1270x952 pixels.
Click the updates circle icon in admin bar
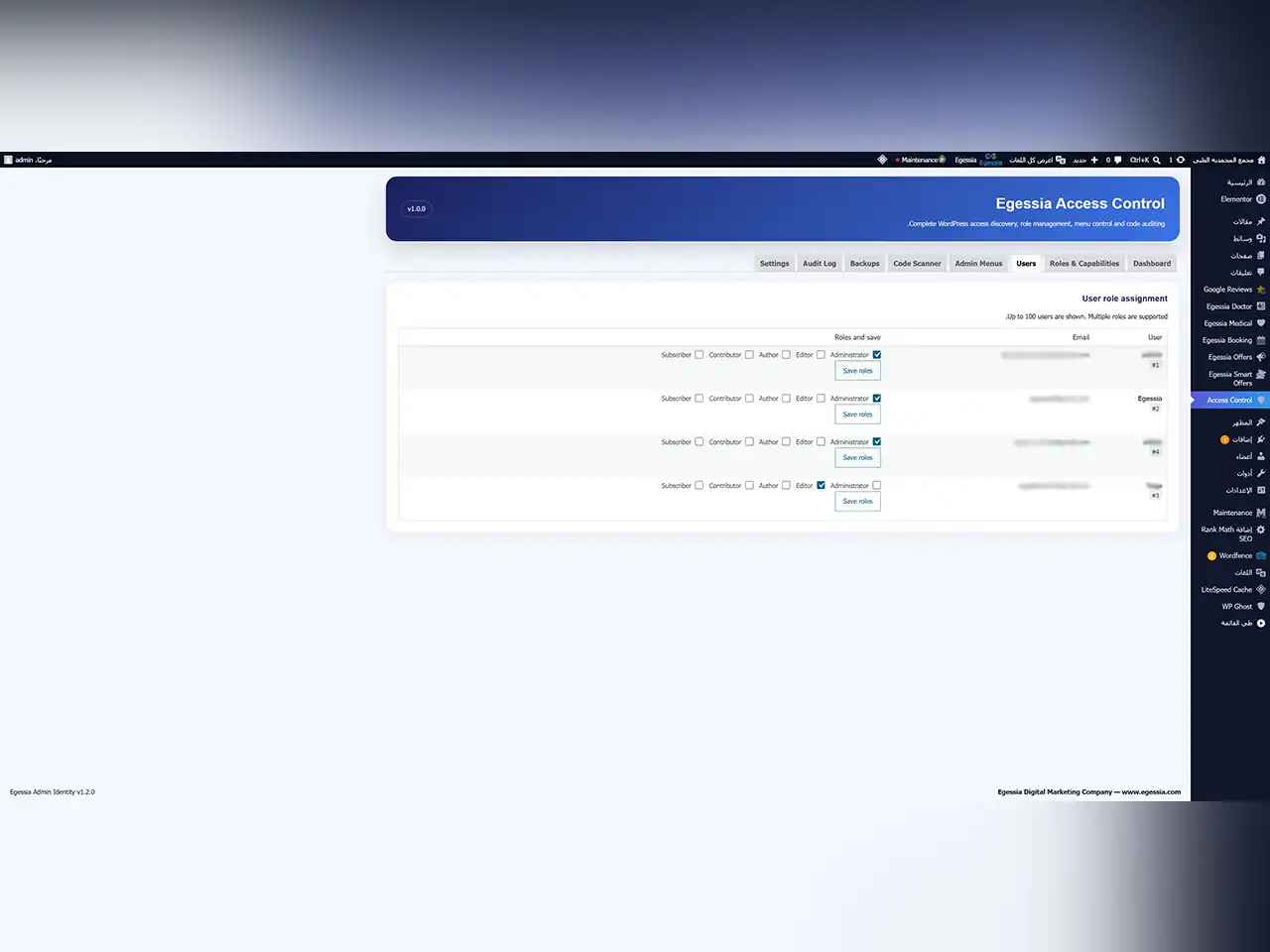click(x=1181, y=160)
